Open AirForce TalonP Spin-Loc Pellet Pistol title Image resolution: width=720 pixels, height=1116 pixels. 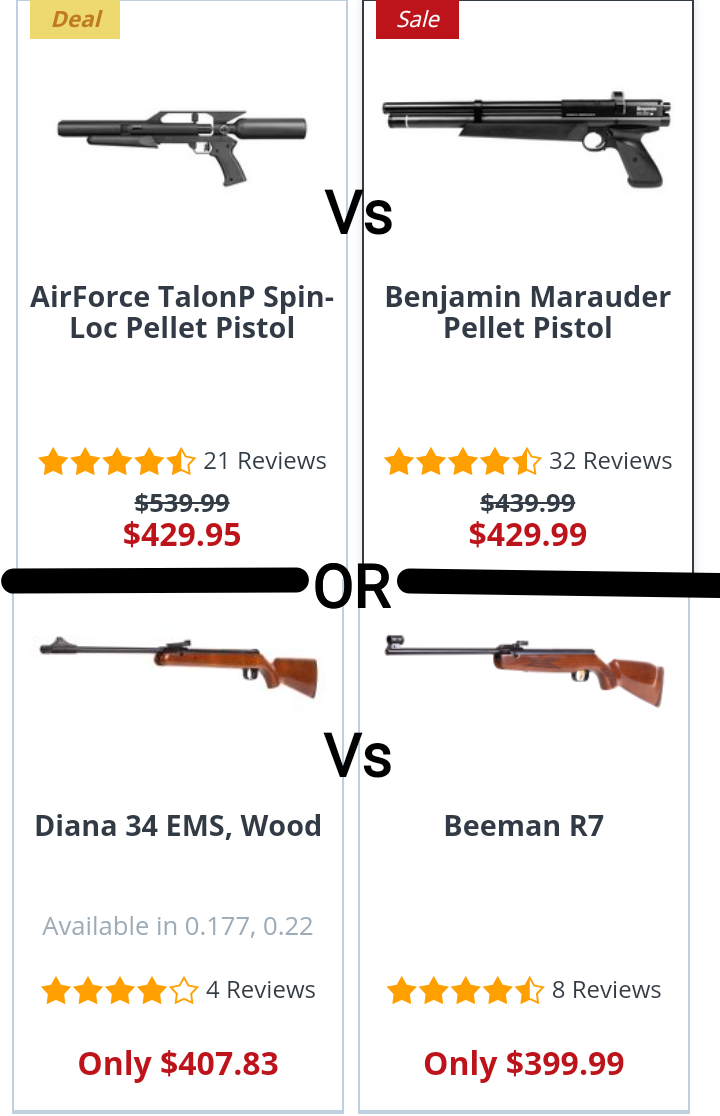point(182,312)
